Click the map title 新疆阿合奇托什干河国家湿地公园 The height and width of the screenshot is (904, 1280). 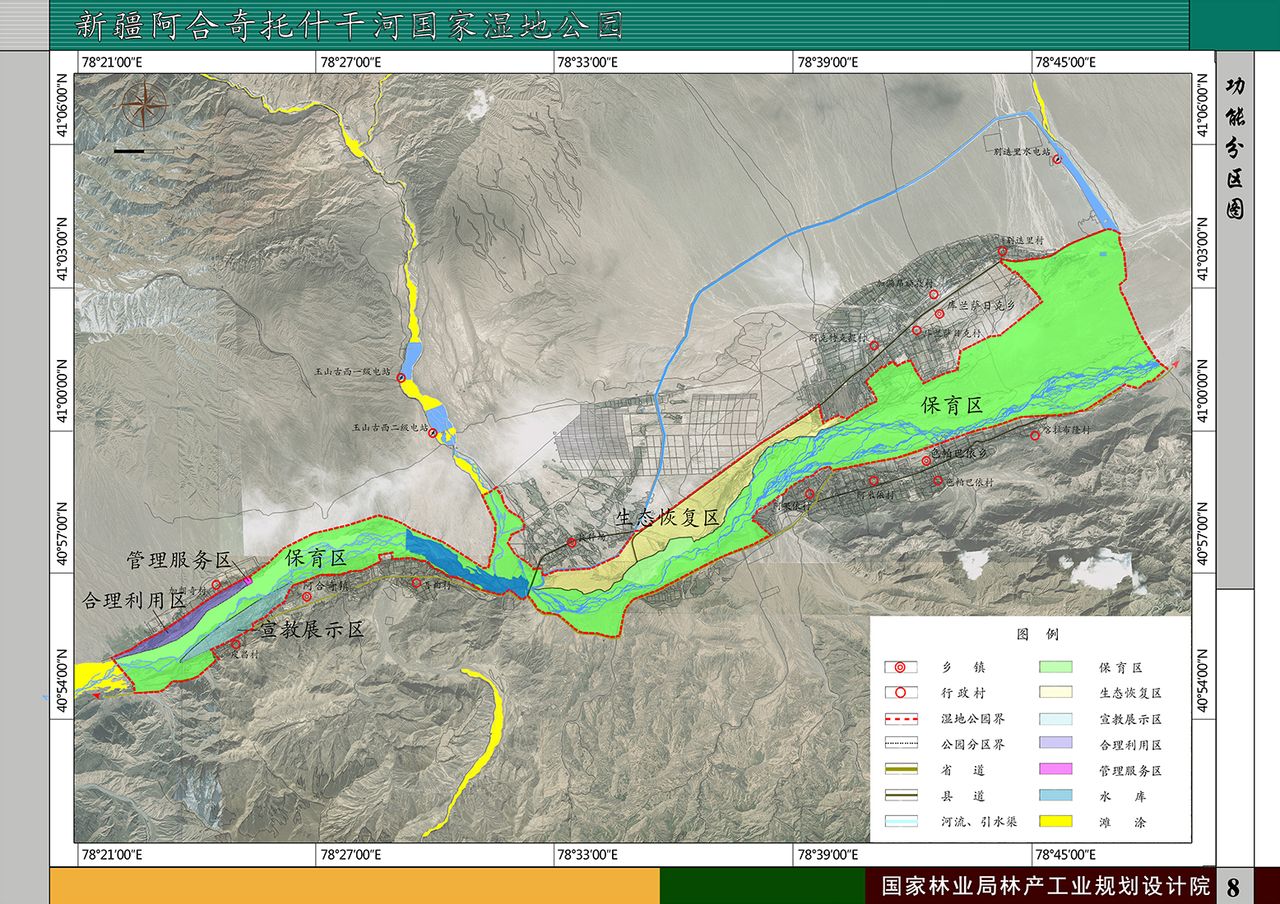coord(350,25)
